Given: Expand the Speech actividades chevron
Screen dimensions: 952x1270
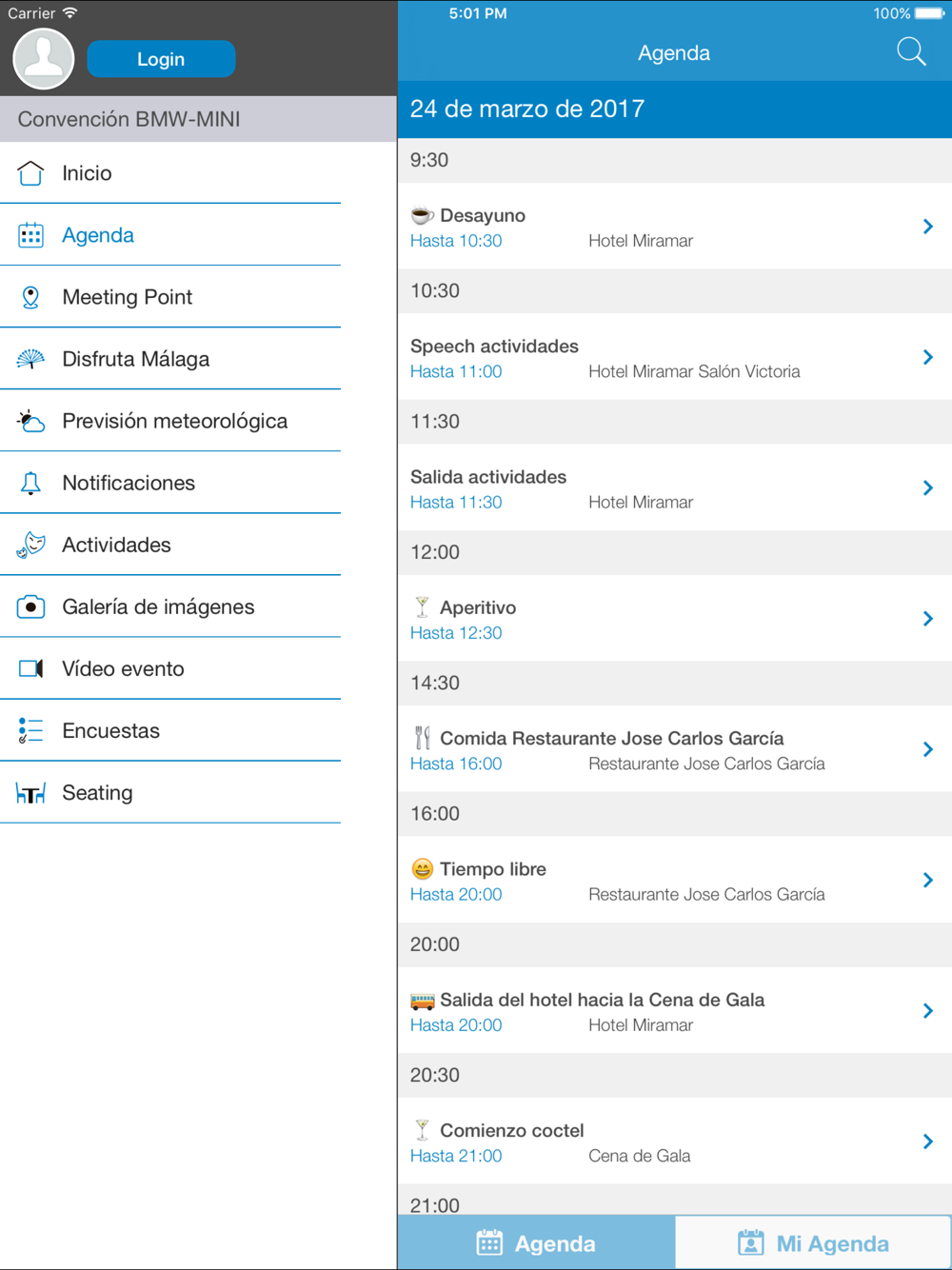Looking at the screenshot, I should [928, 357].
